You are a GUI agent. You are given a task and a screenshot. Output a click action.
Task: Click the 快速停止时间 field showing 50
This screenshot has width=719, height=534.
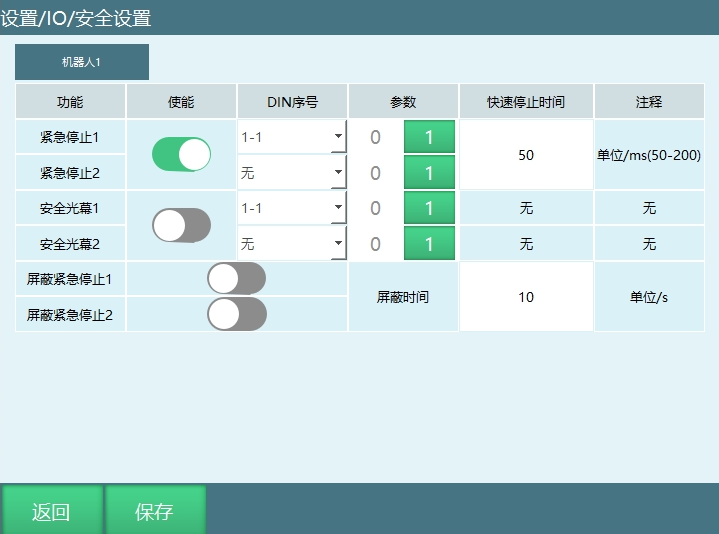pos(526,155)
